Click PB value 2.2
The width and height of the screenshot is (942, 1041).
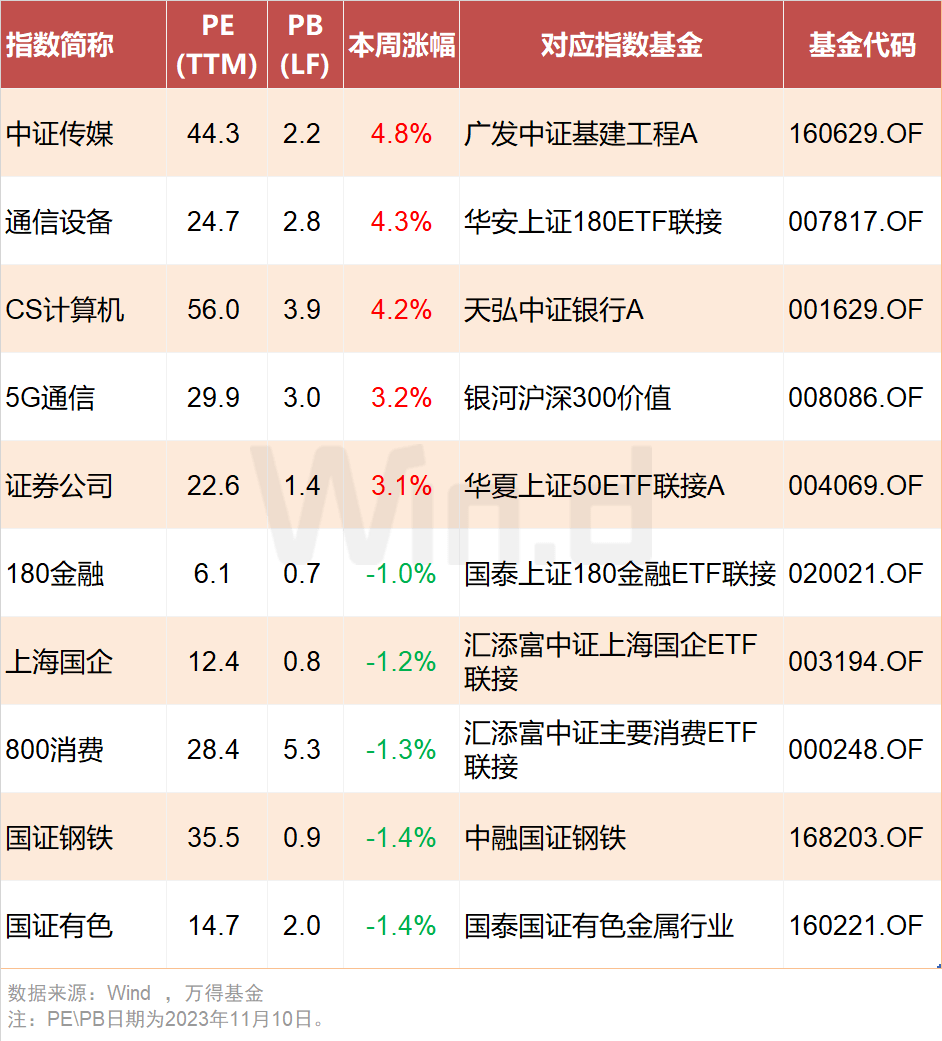pyautogui.click(x=302, y=133)
